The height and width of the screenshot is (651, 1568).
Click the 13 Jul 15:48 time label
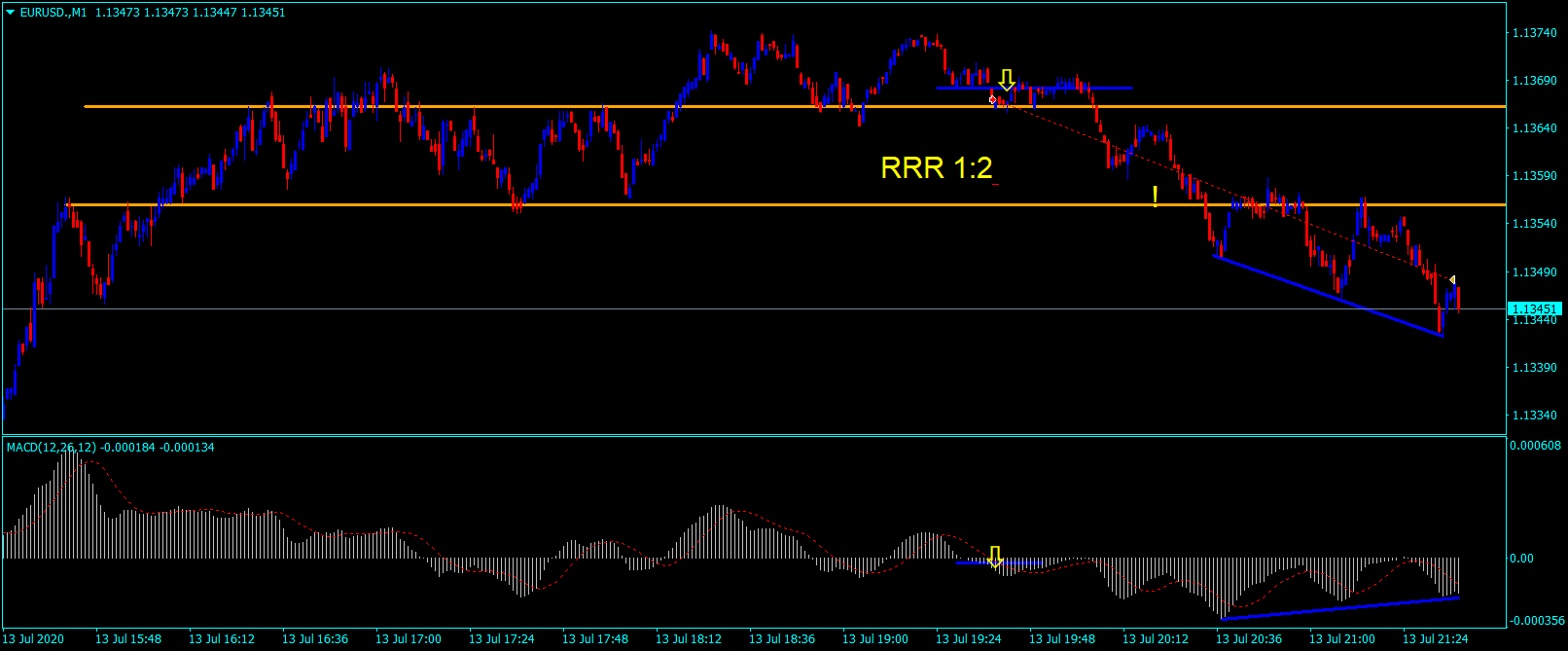[x=128, y=639]
